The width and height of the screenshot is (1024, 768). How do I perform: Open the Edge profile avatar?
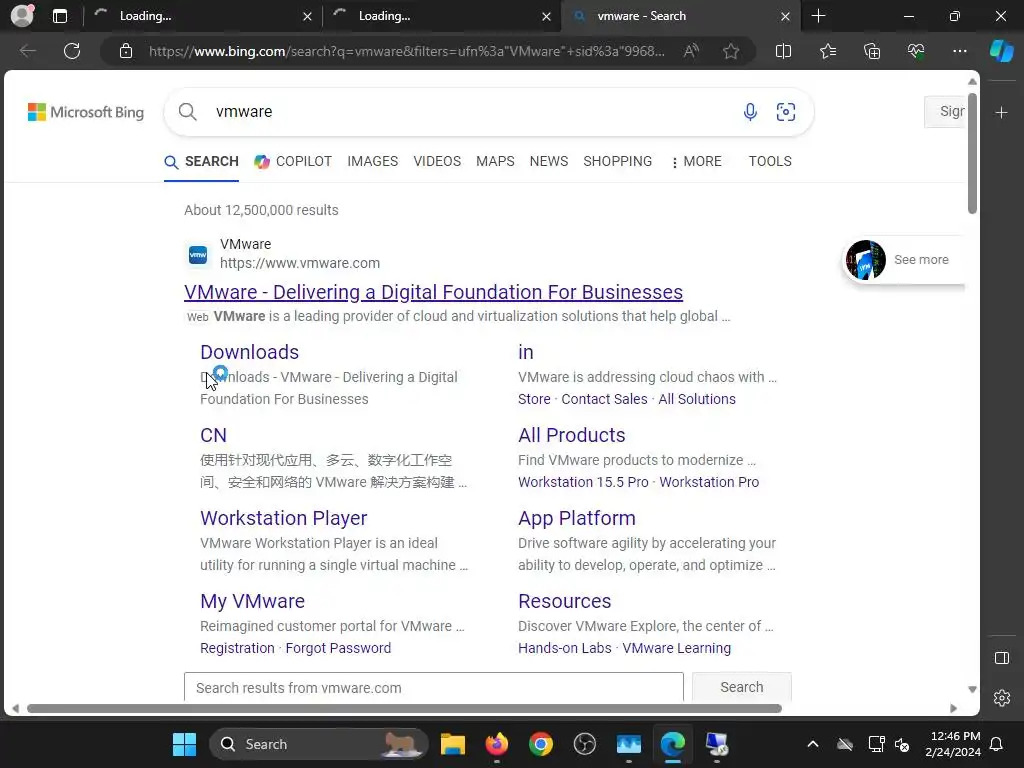coord(22,16)
